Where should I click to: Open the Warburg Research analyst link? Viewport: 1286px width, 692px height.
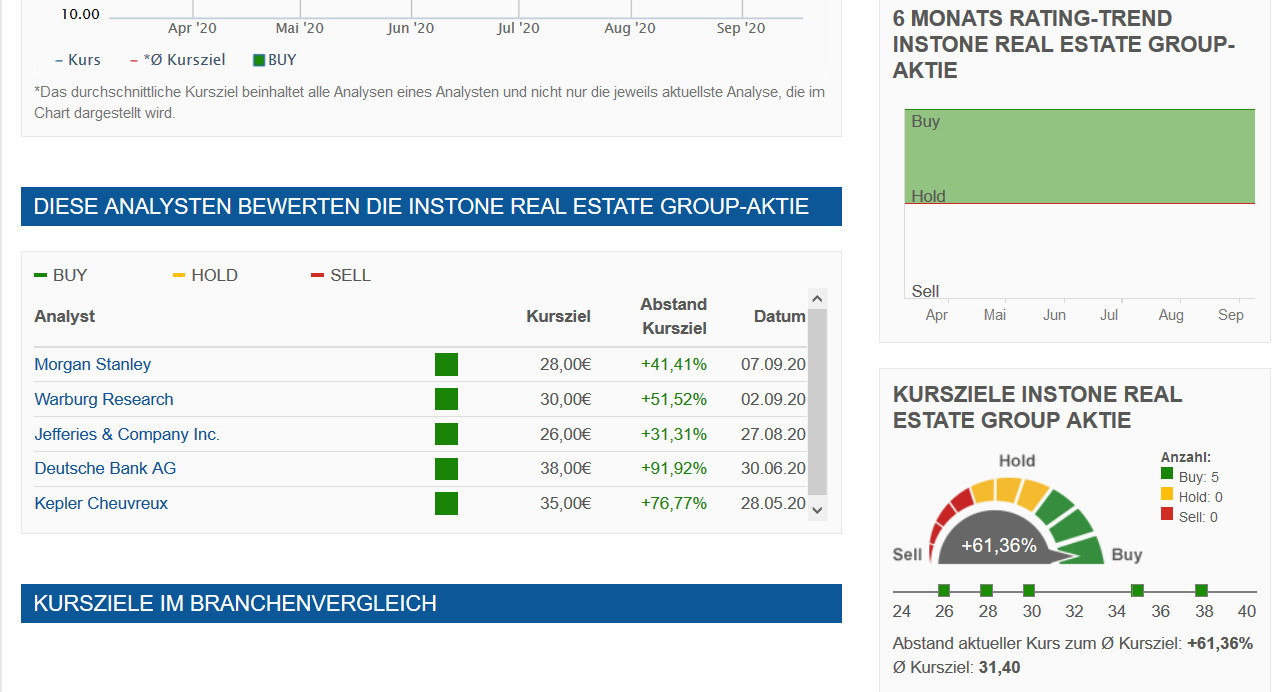[104, 399]
